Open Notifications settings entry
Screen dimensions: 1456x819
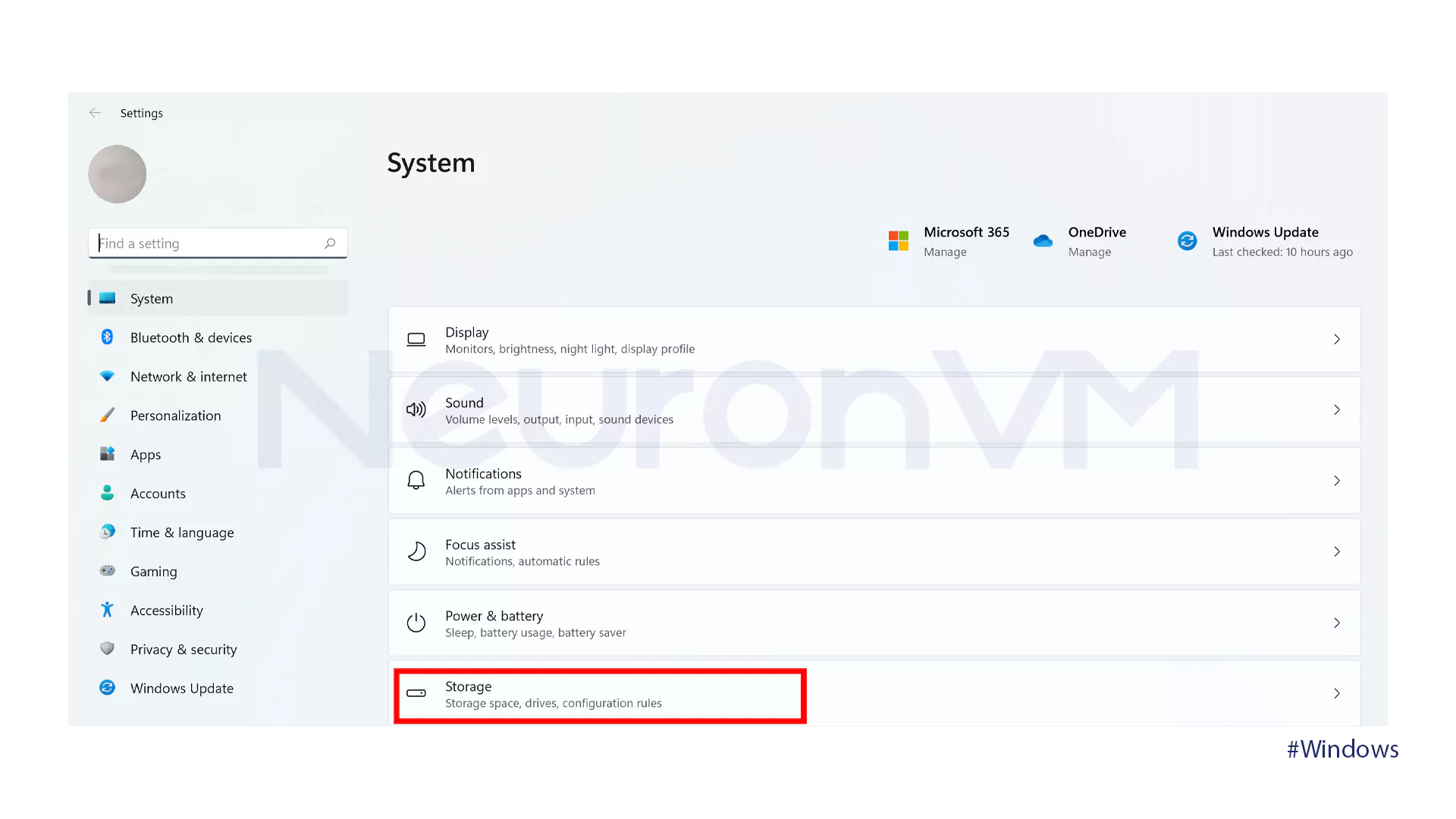872,481
